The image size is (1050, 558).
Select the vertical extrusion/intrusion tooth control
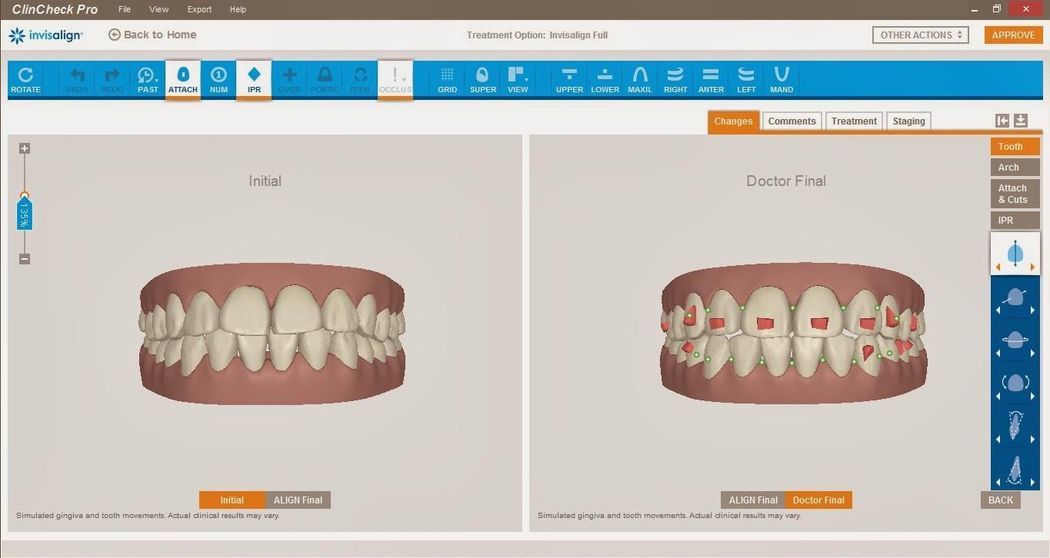pyautogui.click(x=1015, y=254)
